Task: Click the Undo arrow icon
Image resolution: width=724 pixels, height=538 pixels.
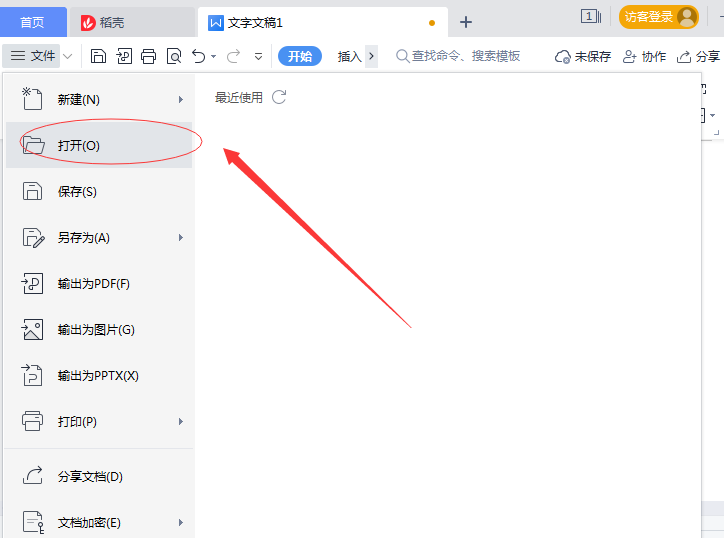Action: 199,56
